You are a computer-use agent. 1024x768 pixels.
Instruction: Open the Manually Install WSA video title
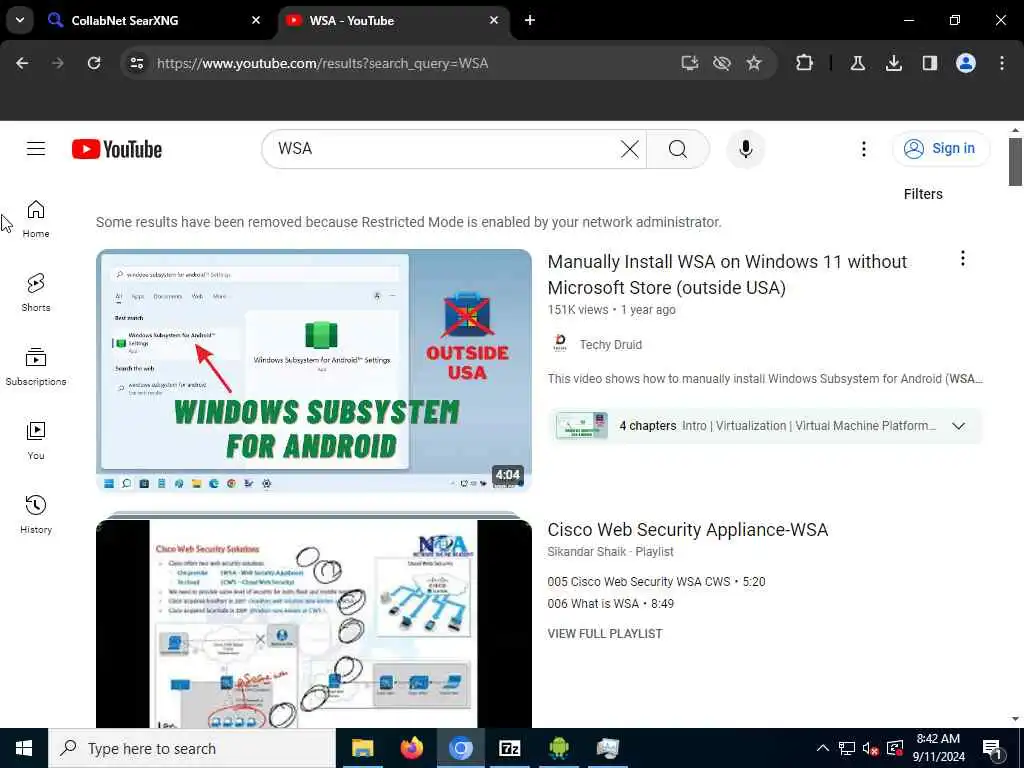tap(727, 274)
